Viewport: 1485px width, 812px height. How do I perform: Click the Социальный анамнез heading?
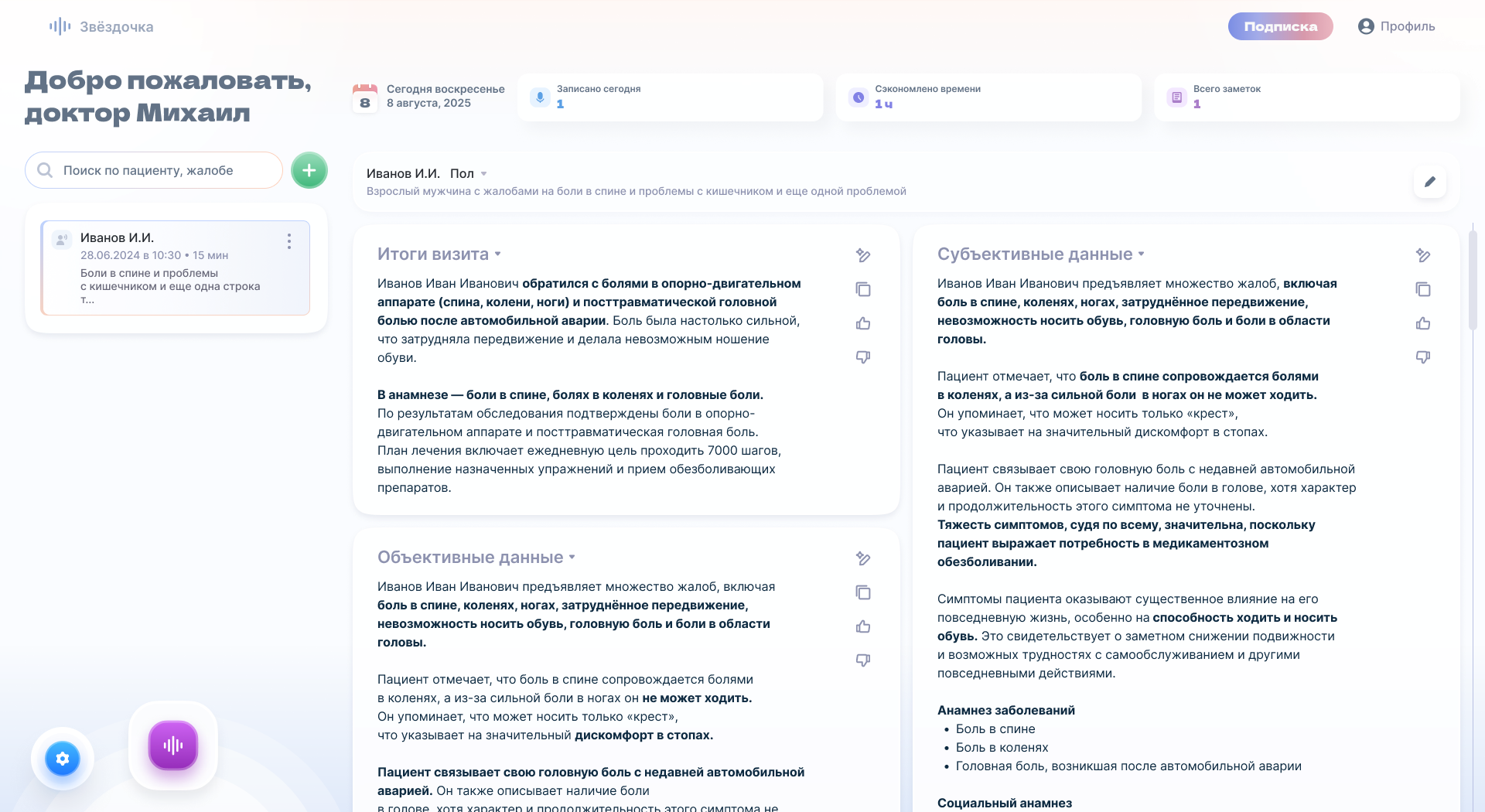coord(1004,803)
